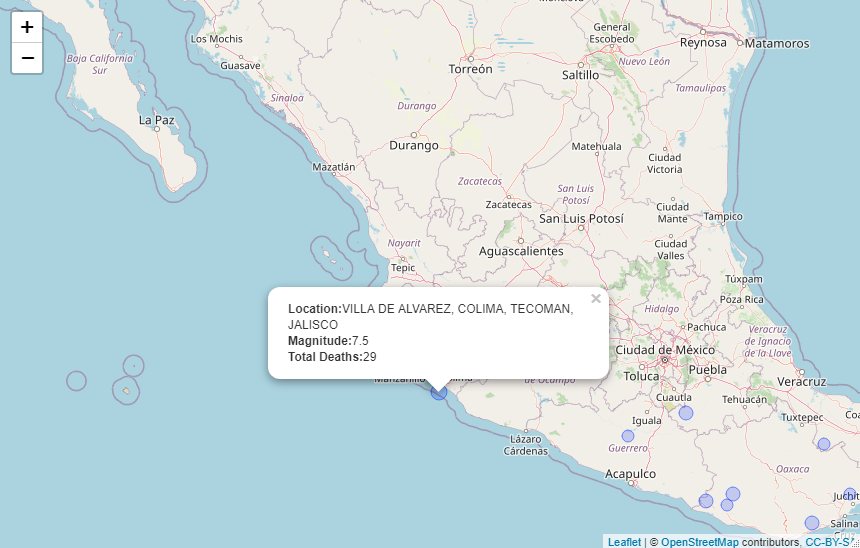Click the Durango city label
Image resolution: width=860 pixels, height=548 pixels.
click(414, 145)
